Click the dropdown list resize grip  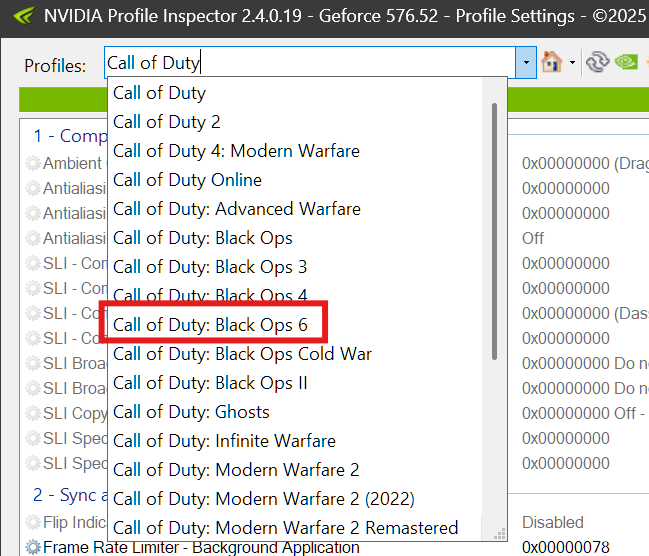click(x=500, y=534)
